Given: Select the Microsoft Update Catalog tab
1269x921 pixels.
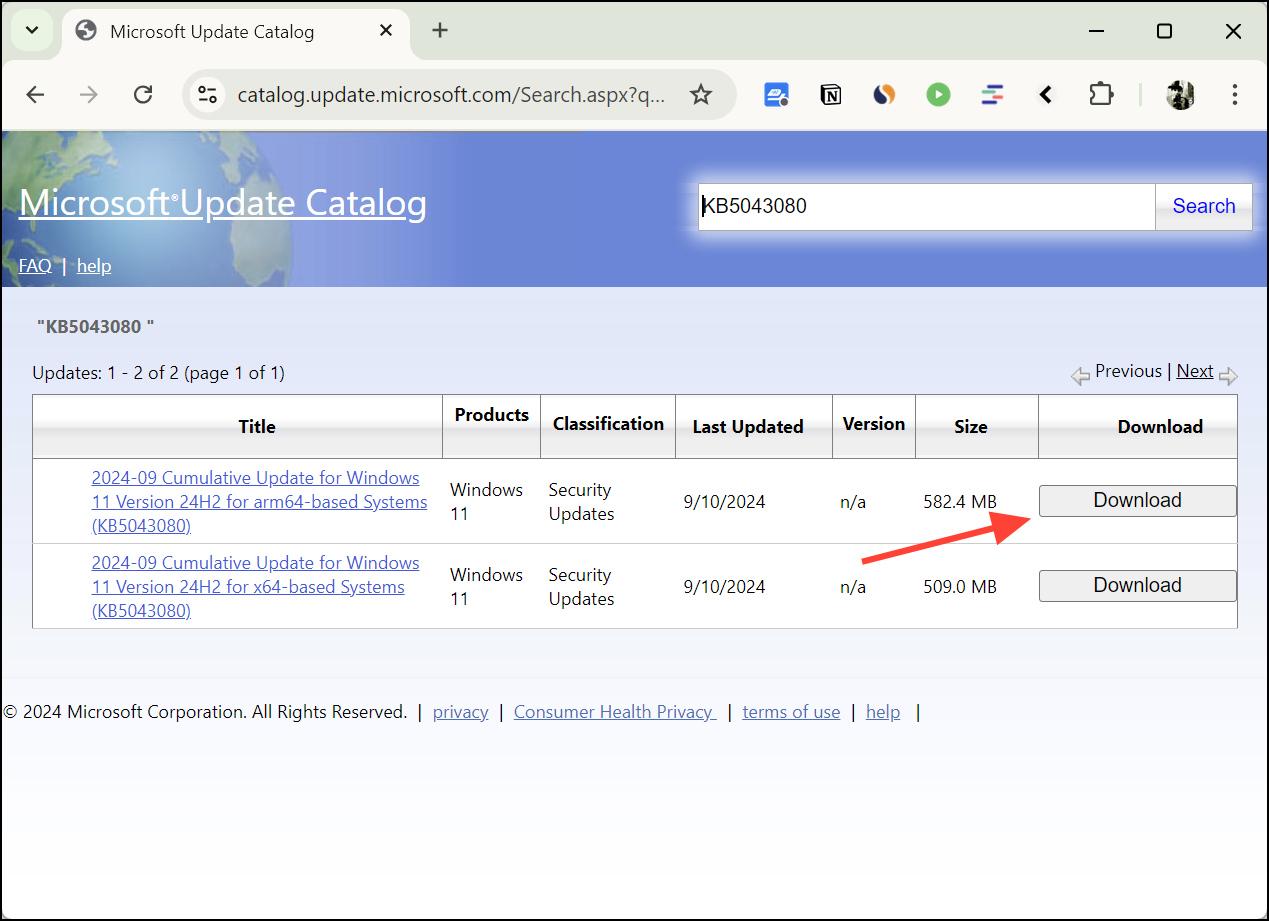Looking at the screenshot, I should tap(236, 32).
